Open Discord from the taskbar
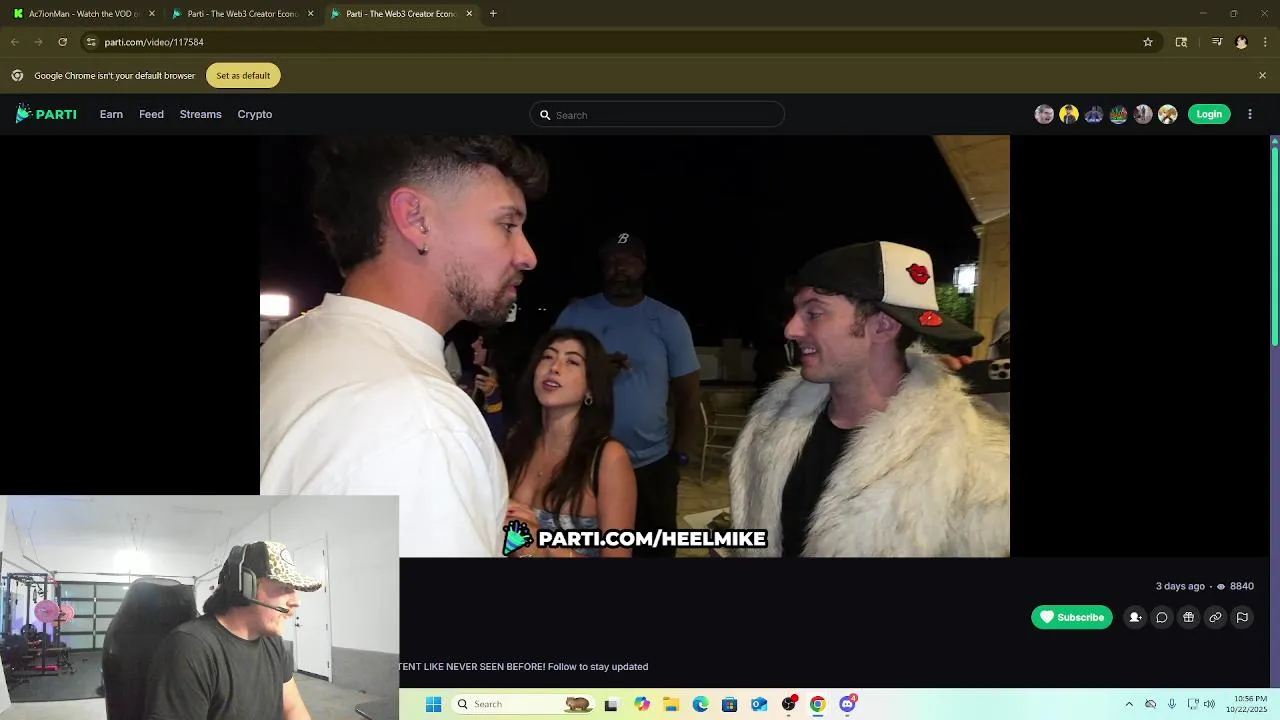The image size is (1280, 720). [848, 704]
